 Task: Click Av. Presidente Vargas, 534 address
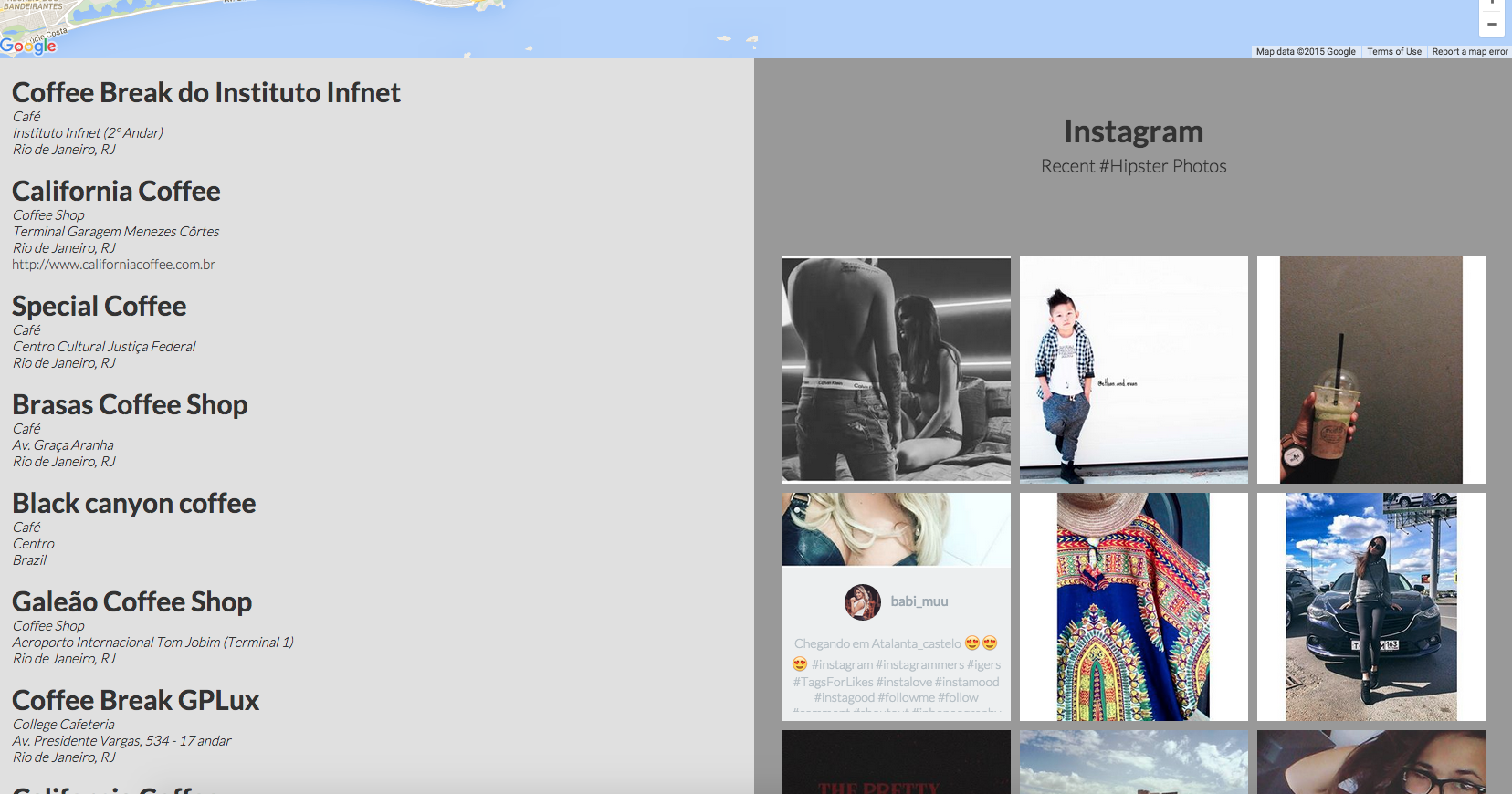(122, 741)
